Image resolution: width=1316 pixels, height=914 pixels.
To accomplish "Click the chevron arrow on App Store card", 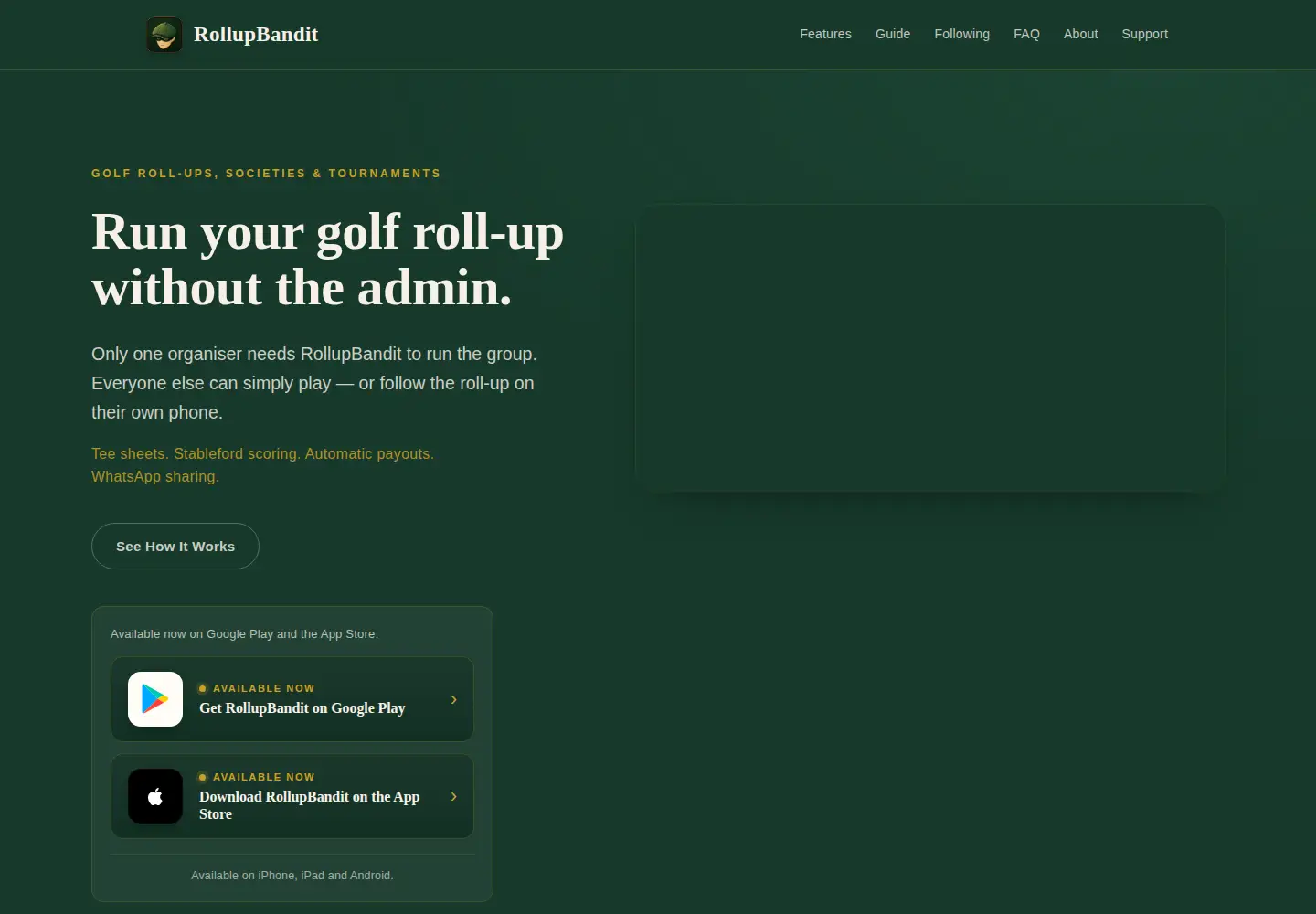I will [454, 796].
